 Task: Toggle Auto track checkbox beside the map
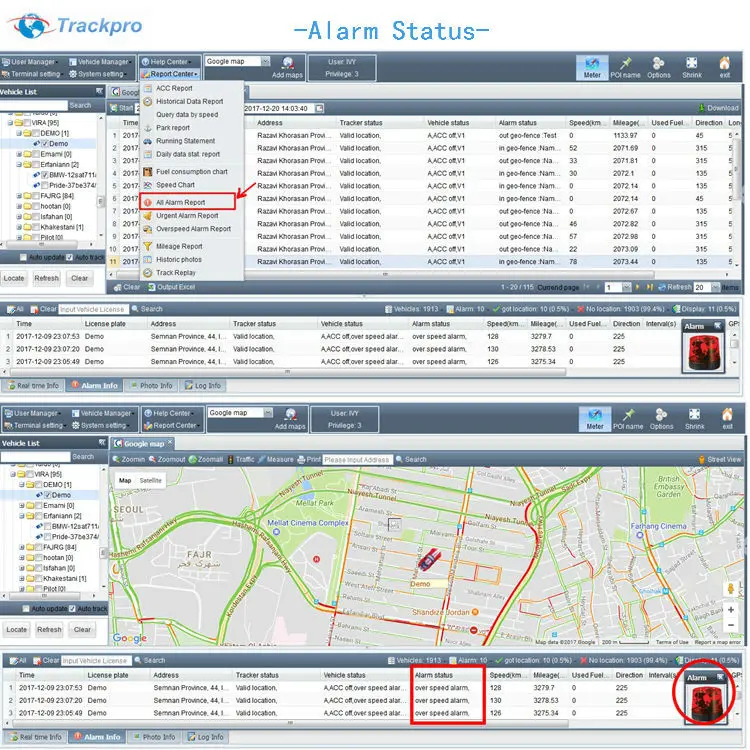(x=73, y=608)
